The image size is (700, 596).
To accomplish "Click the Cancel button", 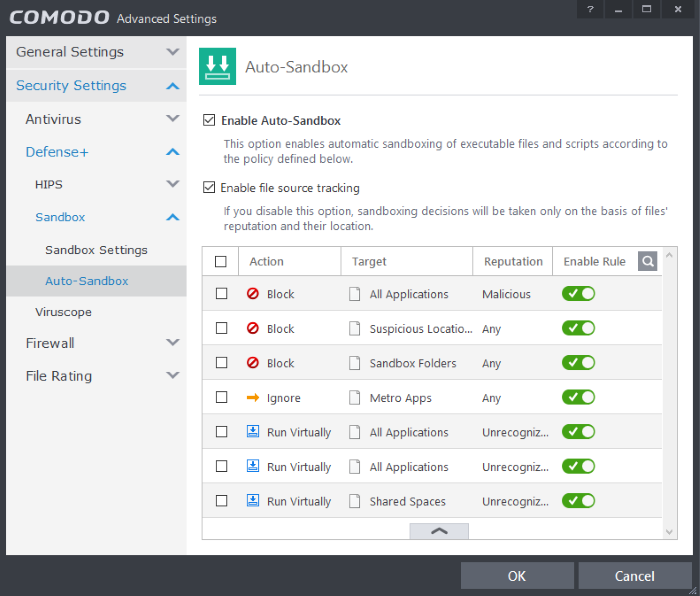I will [x=635, y=575].
